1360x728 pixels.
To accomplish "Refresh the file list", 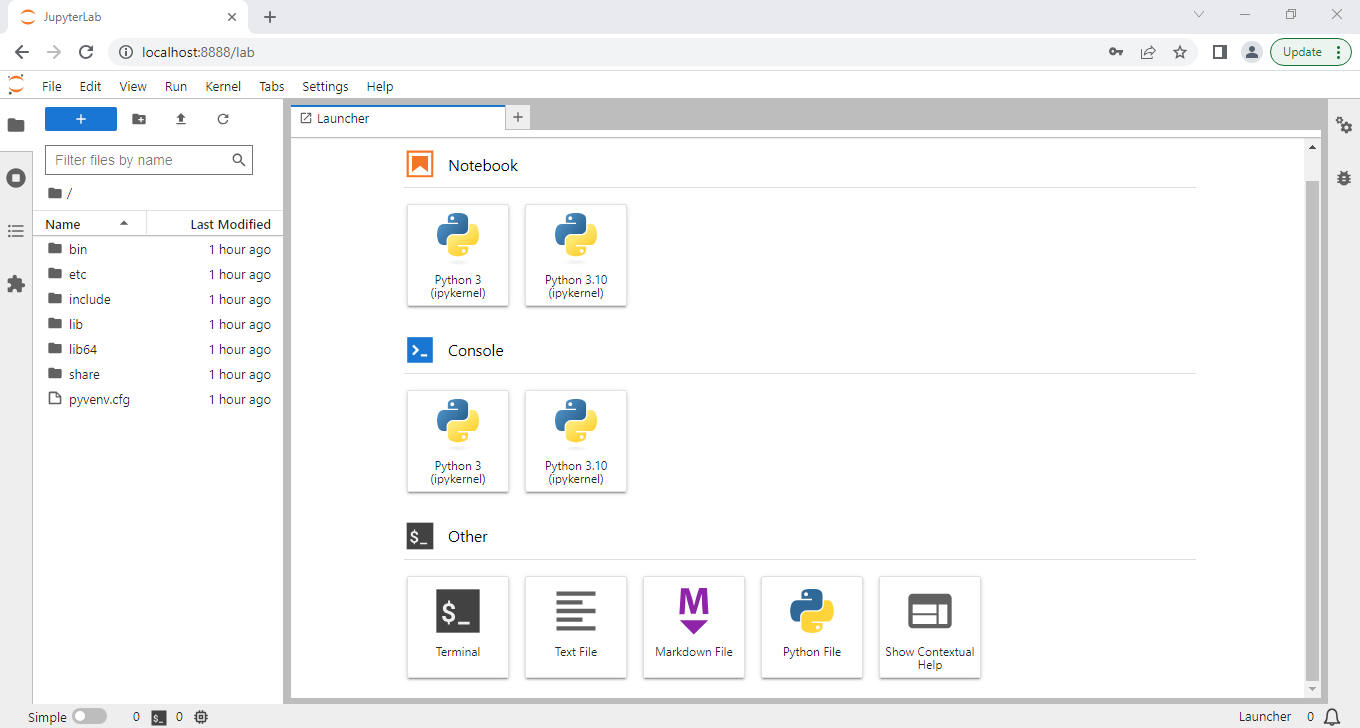I will (x=223, y=119).
